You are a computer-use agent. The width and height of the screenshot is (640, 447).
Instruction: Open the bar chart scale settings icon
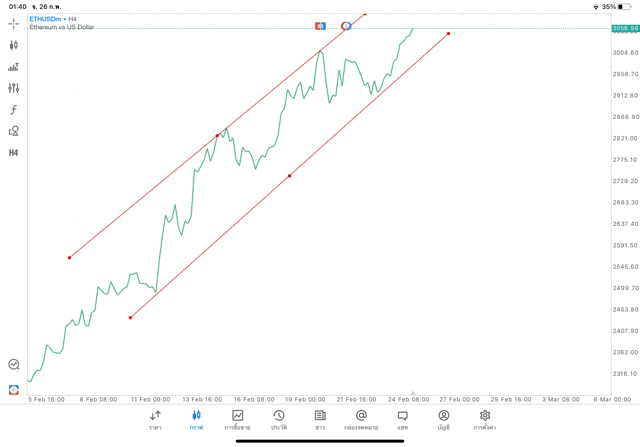click(x=14, y=67)
